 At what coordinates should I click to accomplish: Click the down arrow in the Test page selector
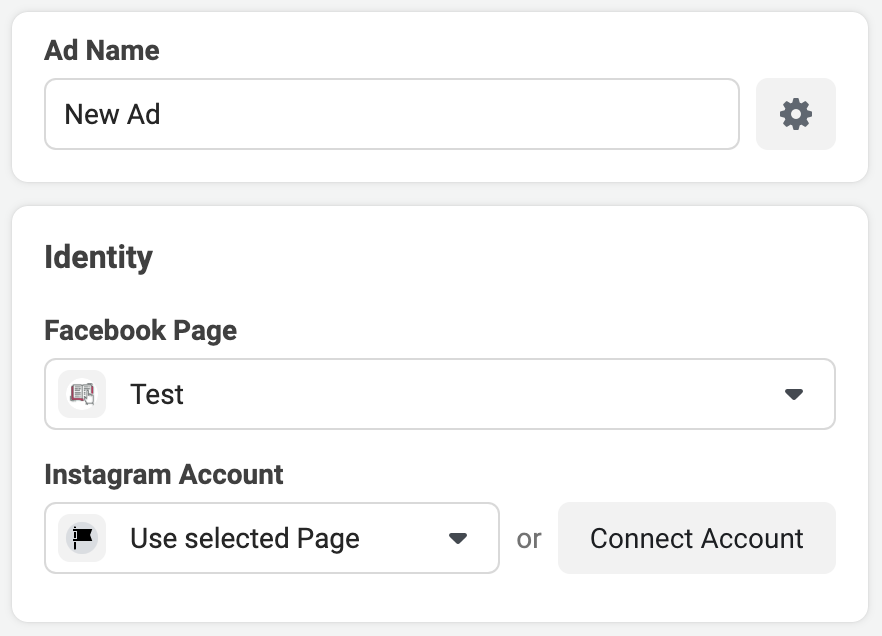[x=795, y=393]
